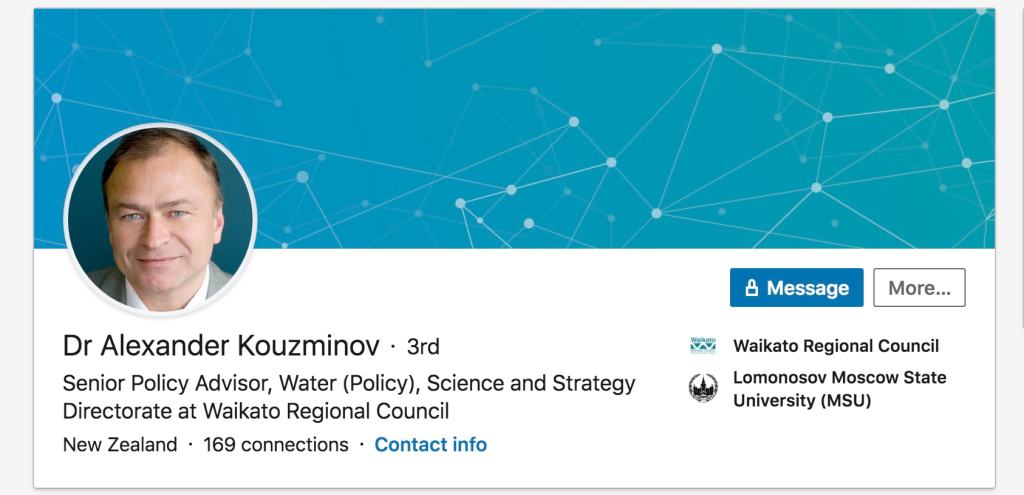Viewport: 1024px width, 495px height.
Task: Click the Waikato Regional Council logo
Action: 703,346
